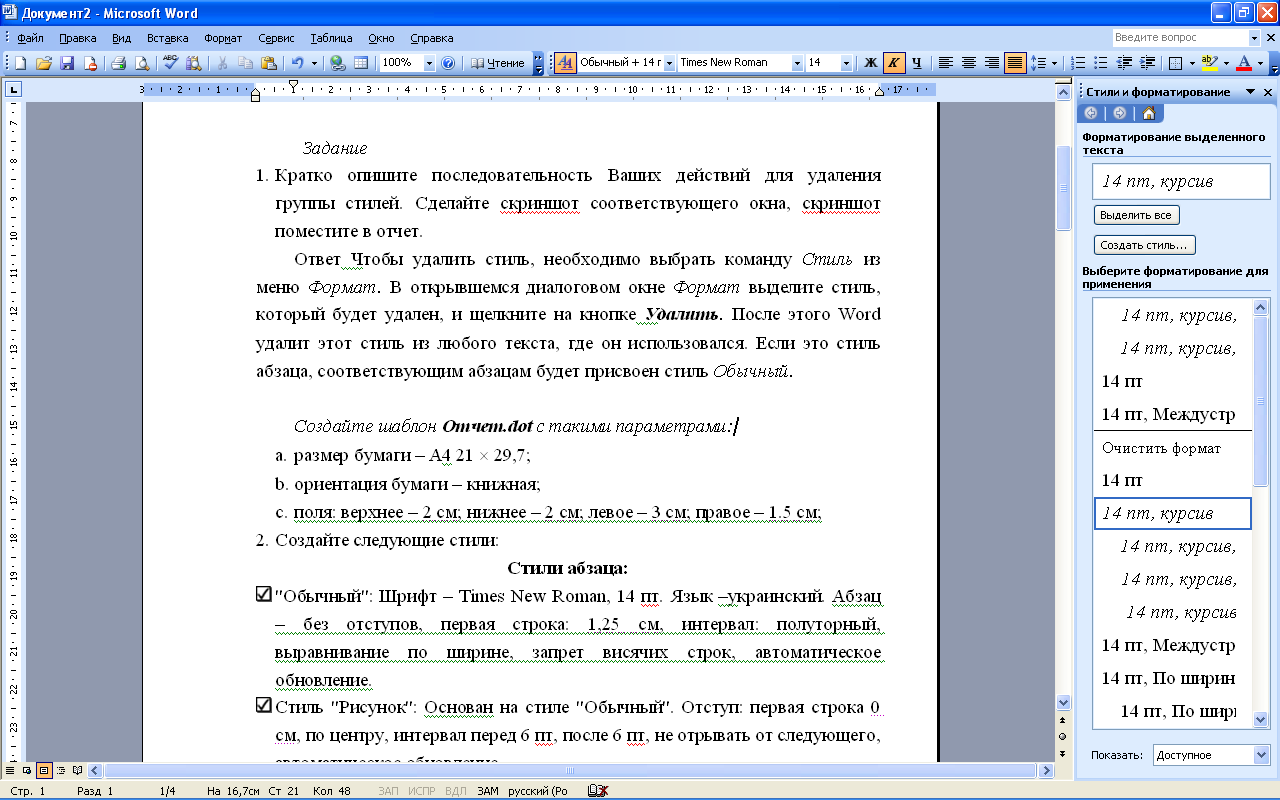This screenshot has height=800, width=1280.
Task: Switch to Web Layout view button
Action: tap(27, 771)
